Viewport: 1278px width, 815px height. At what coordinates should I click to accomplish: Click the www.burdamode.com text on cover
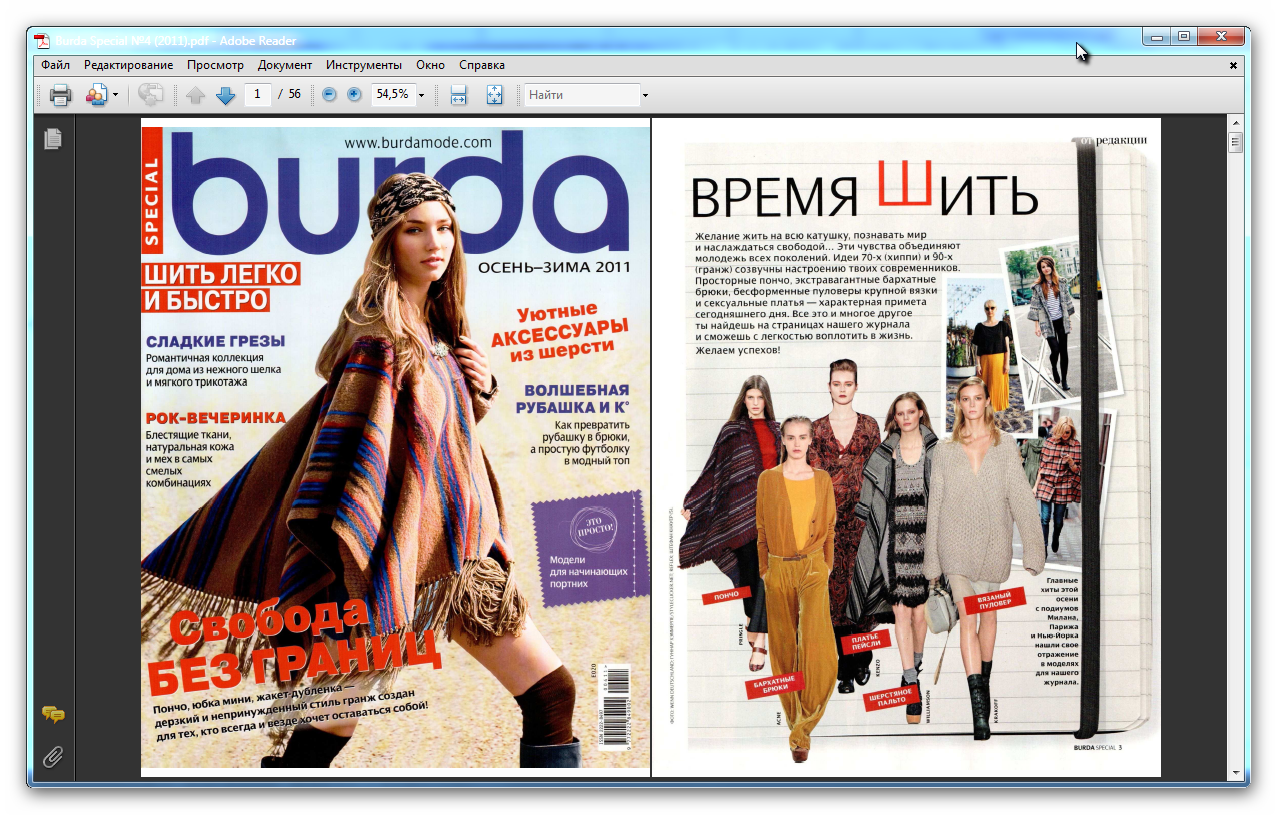pos(418,142)
